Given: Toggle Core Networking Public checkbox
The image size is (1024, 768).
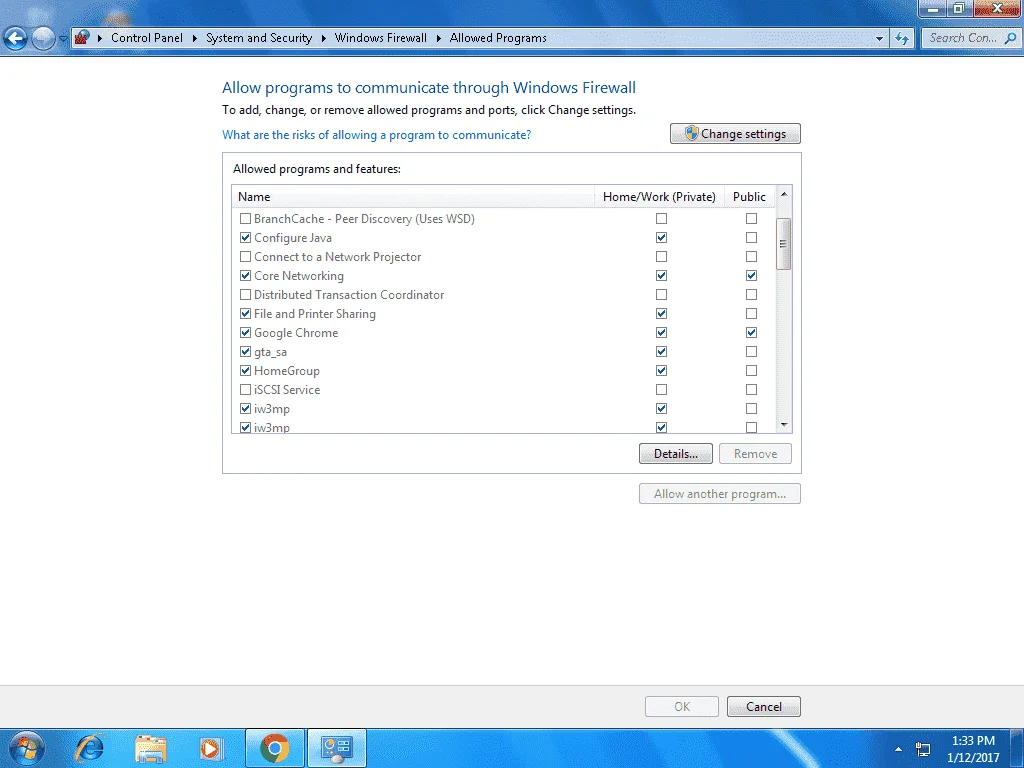Looking at the screenshot, I should 752,276.
